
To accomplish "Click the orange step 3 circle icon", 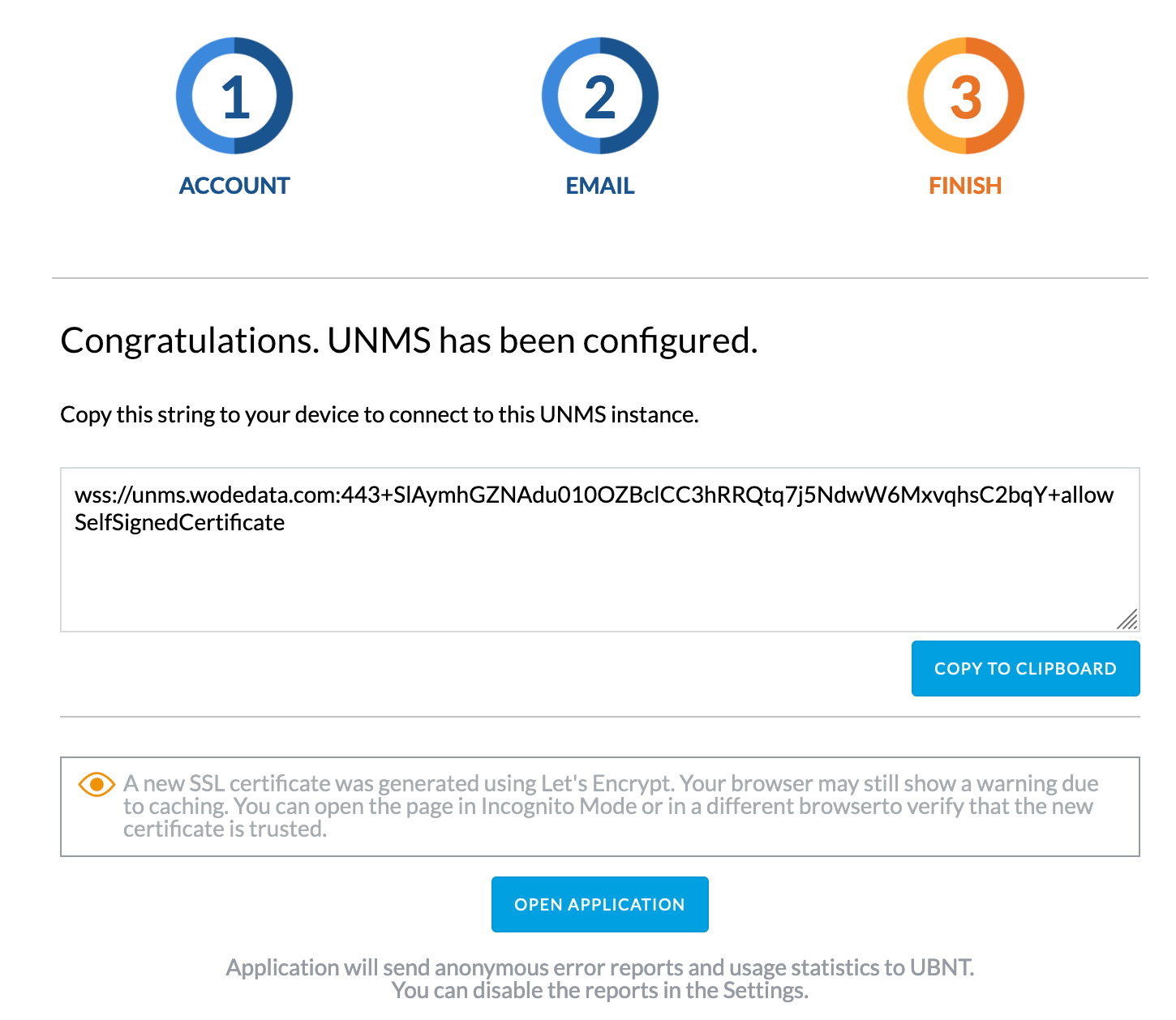I will point(965,96).
